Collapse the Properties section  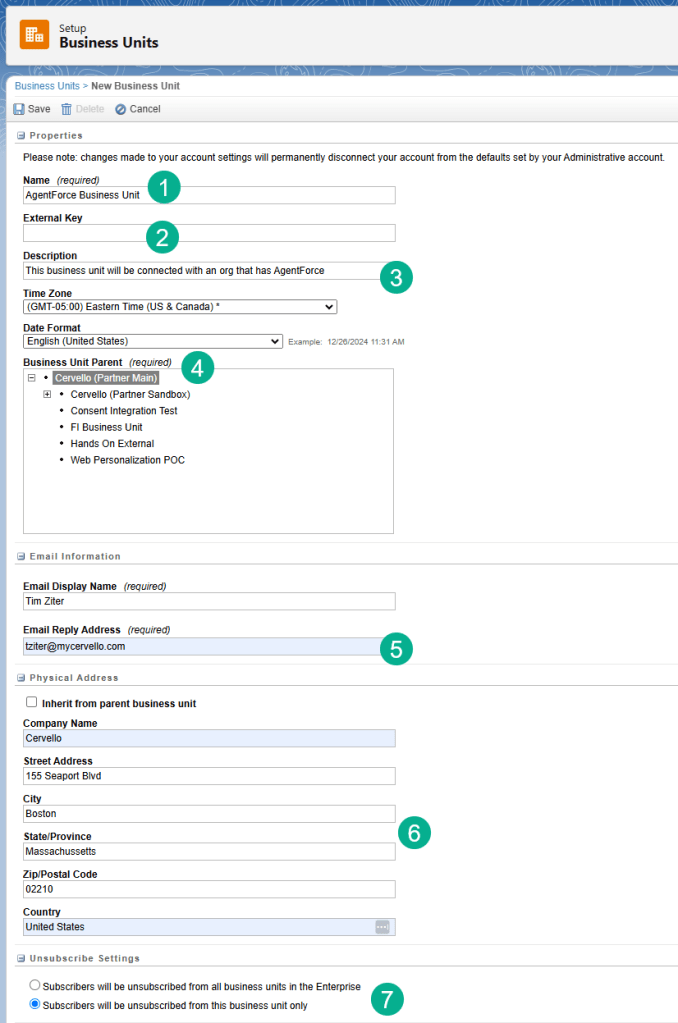pos(20,135)
